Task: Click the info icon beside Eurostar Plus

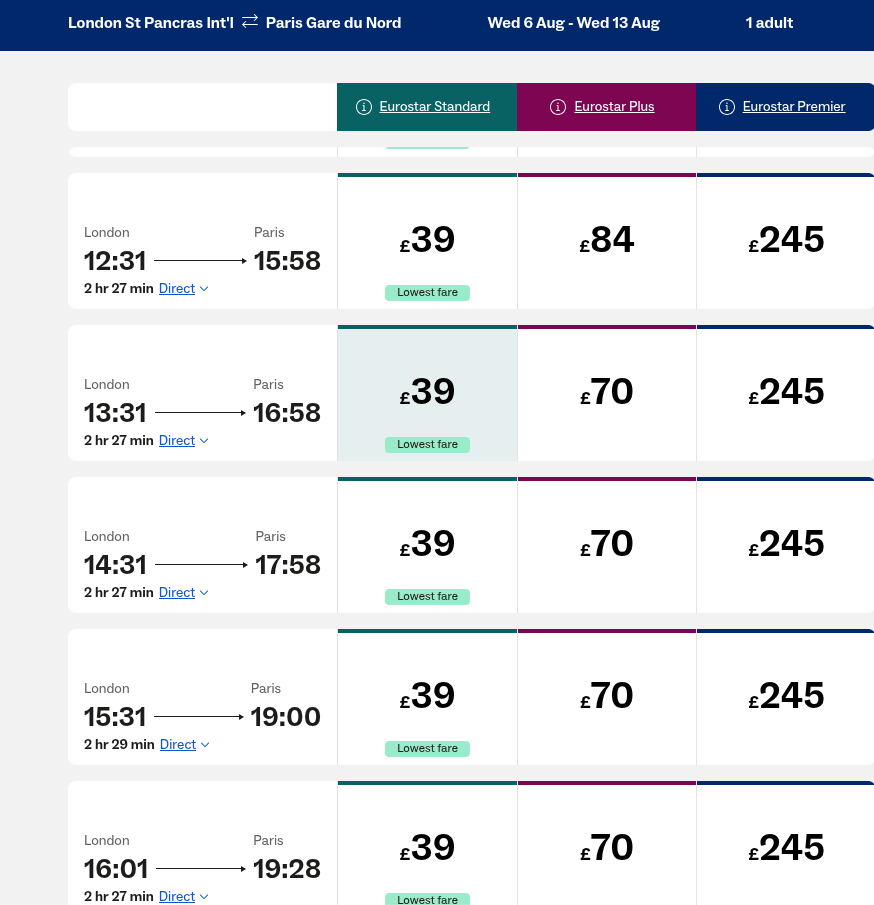Action: coord(558,107)
